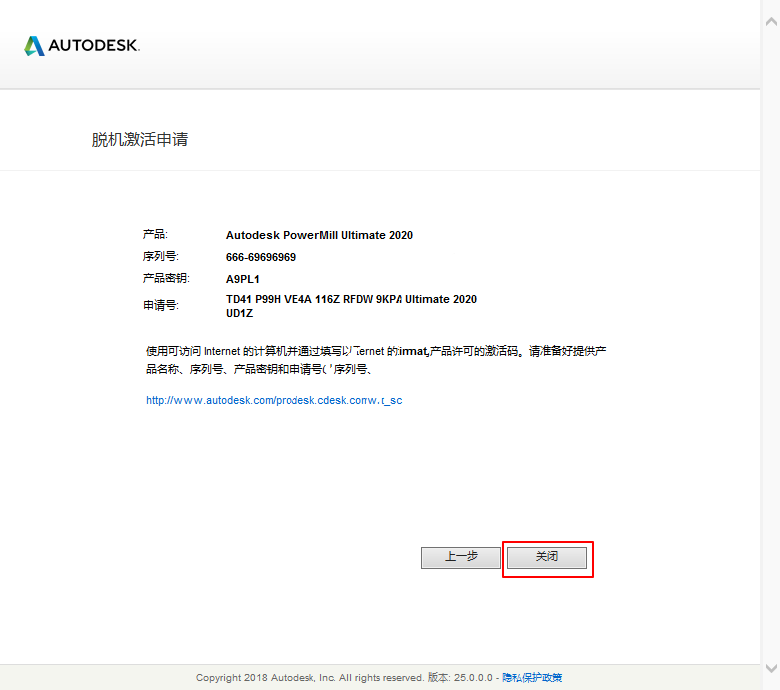Click the 序列号 label
The height and width of the screenshot is (690, 780).
[x=161, y=256]
